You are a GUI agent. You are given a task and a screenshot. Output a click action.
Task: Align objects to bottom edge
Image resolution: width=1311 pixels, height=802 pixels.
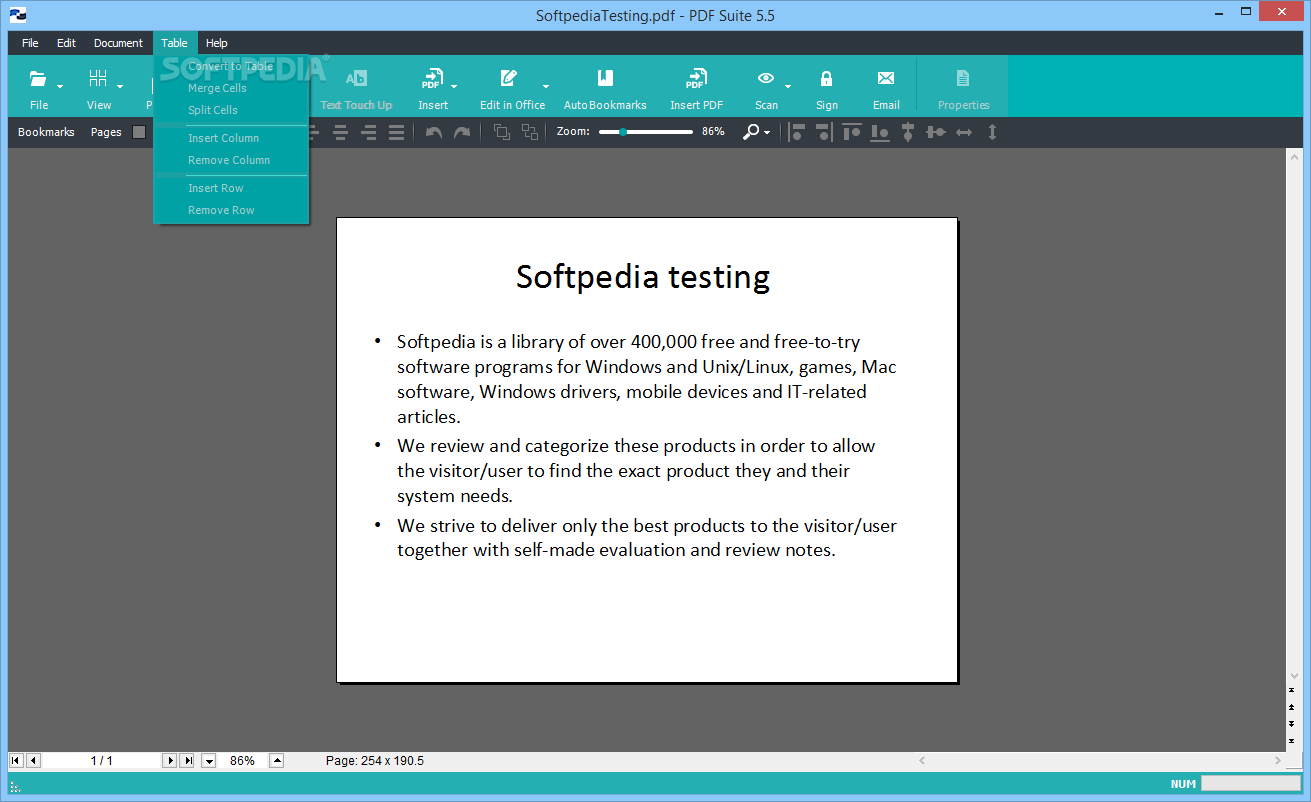coord(880,132)
